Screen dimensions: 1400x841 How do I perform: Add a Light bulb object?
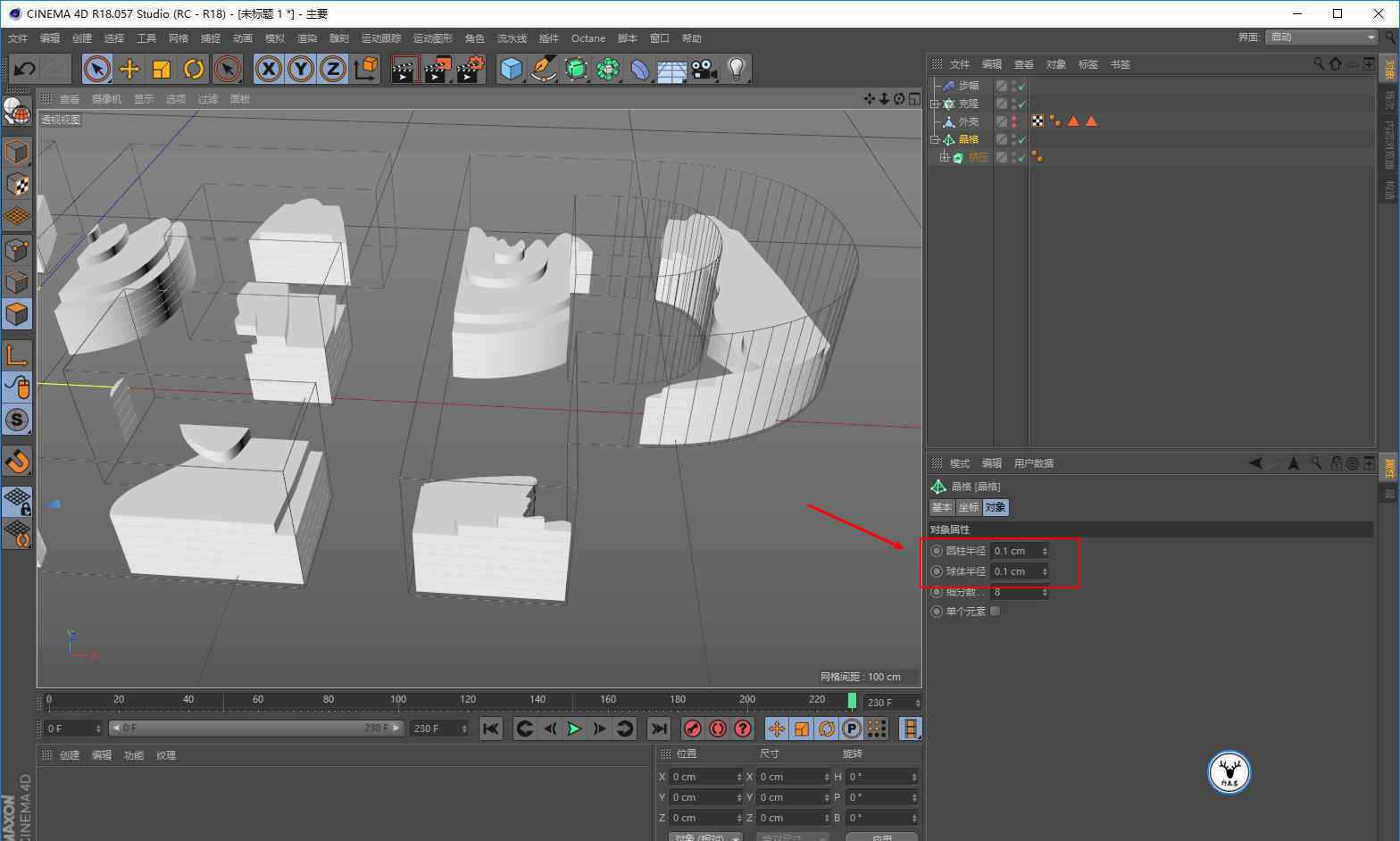pos(737,69)
